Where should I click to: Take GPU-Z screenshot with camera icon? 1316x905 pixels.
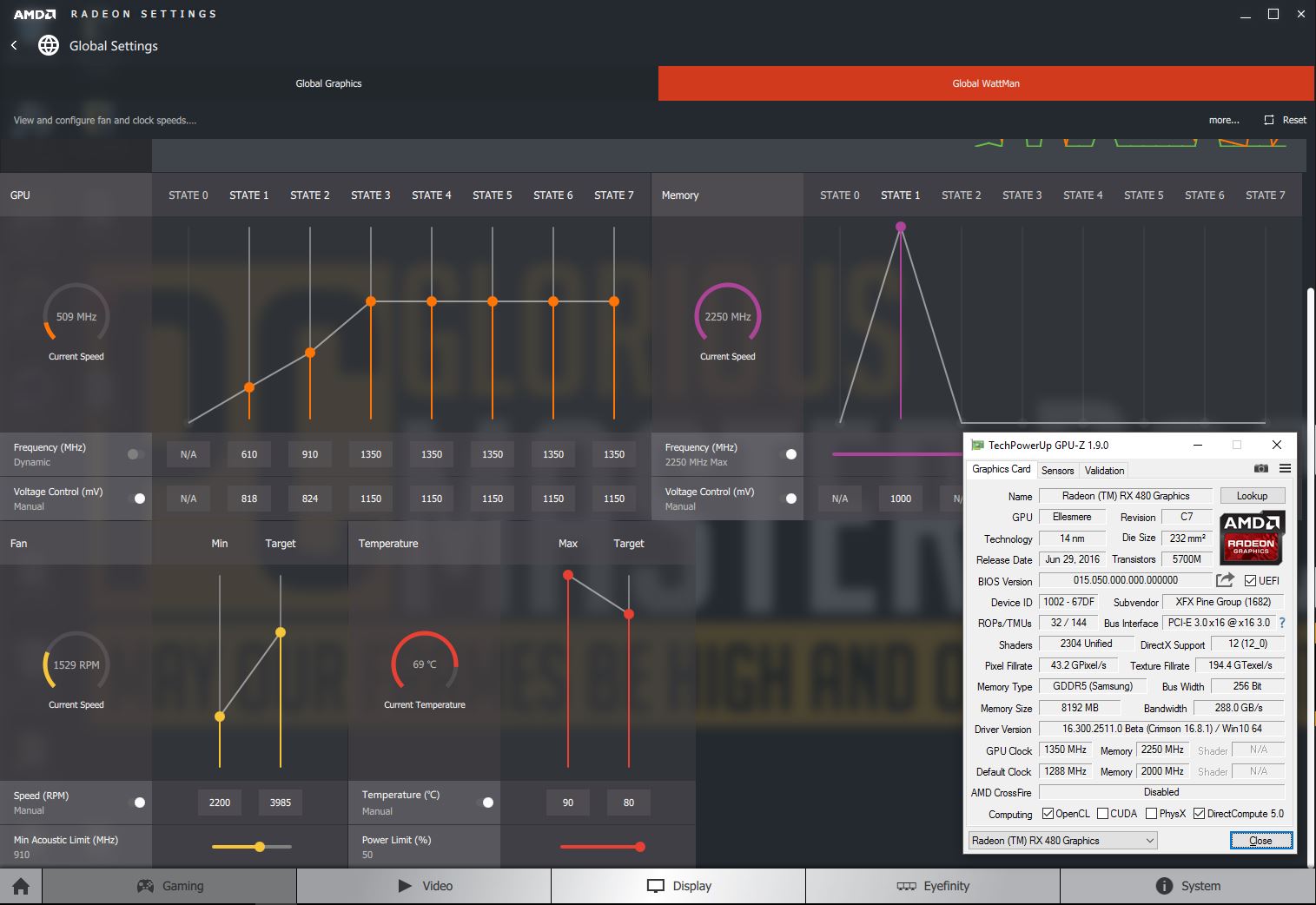(1261, 469)
